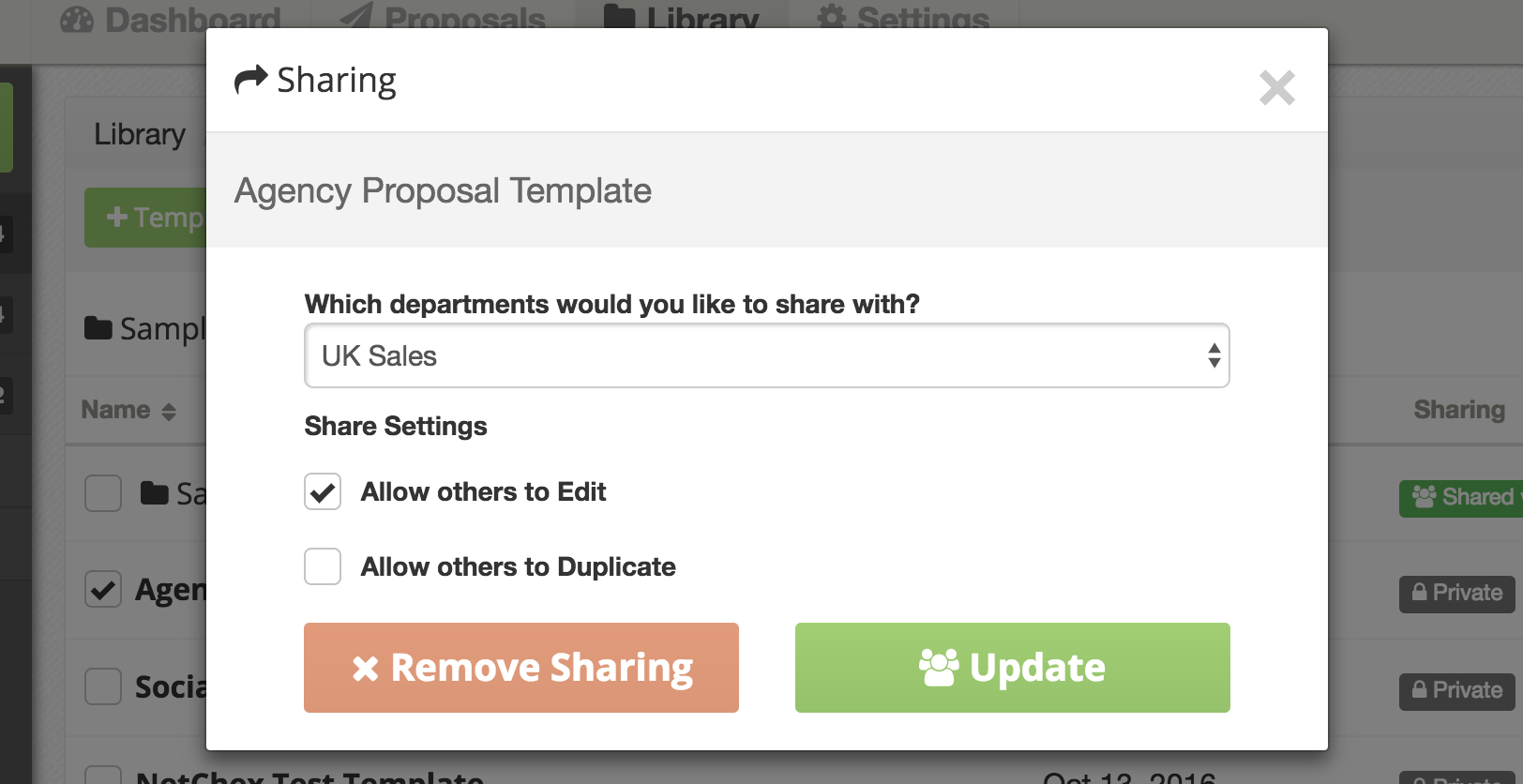Toggle the Agency row checkbox in the table

[103, 589]
